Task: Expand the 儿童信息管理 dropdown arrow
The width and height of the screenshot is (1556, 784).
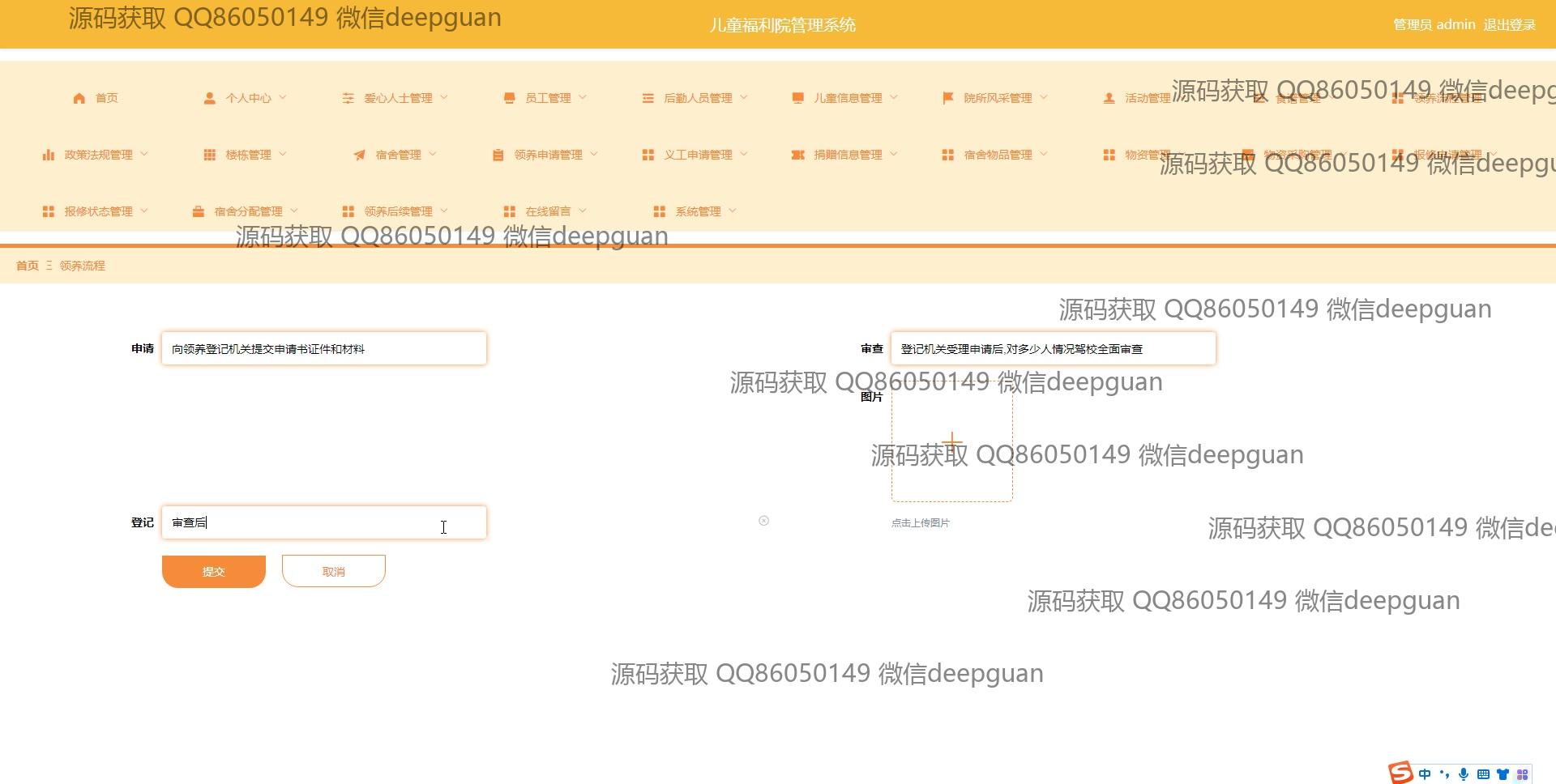Action: (x=894, y=97)
